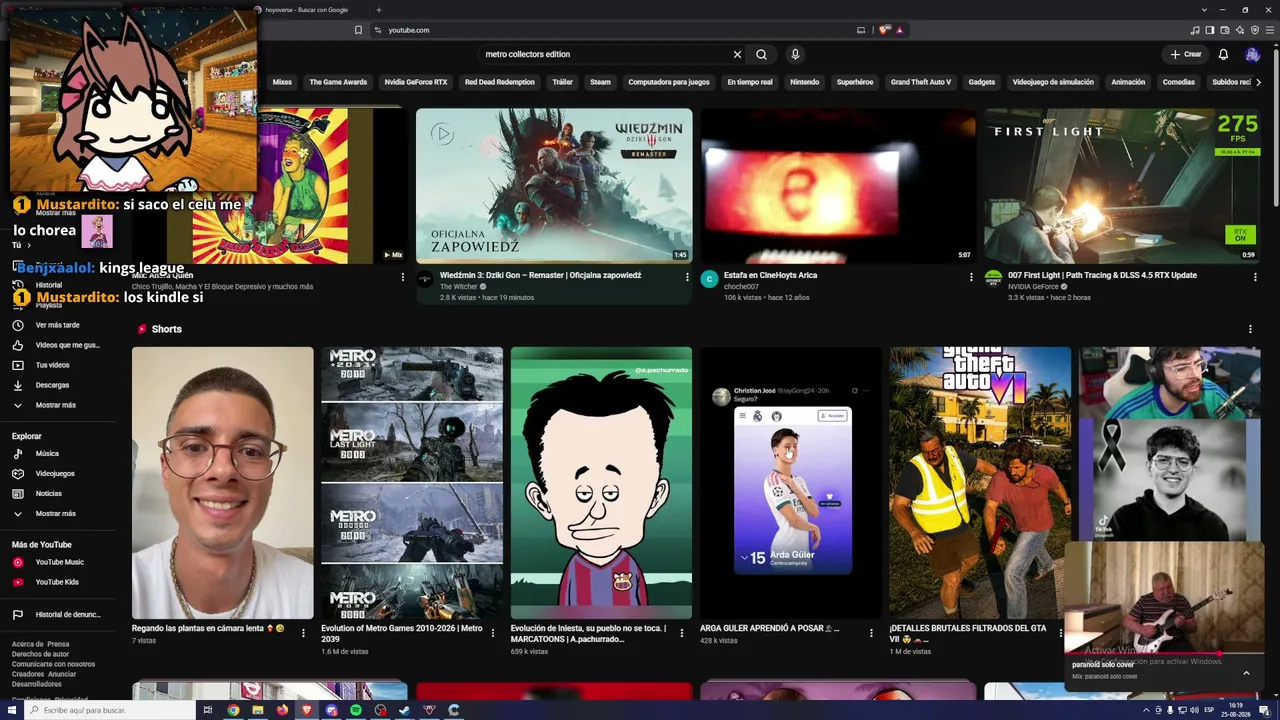Viewport: 1280px width, 720px height.
Task: Open options menu for 007 First Light video
Action: click(x=1255, y=277)
